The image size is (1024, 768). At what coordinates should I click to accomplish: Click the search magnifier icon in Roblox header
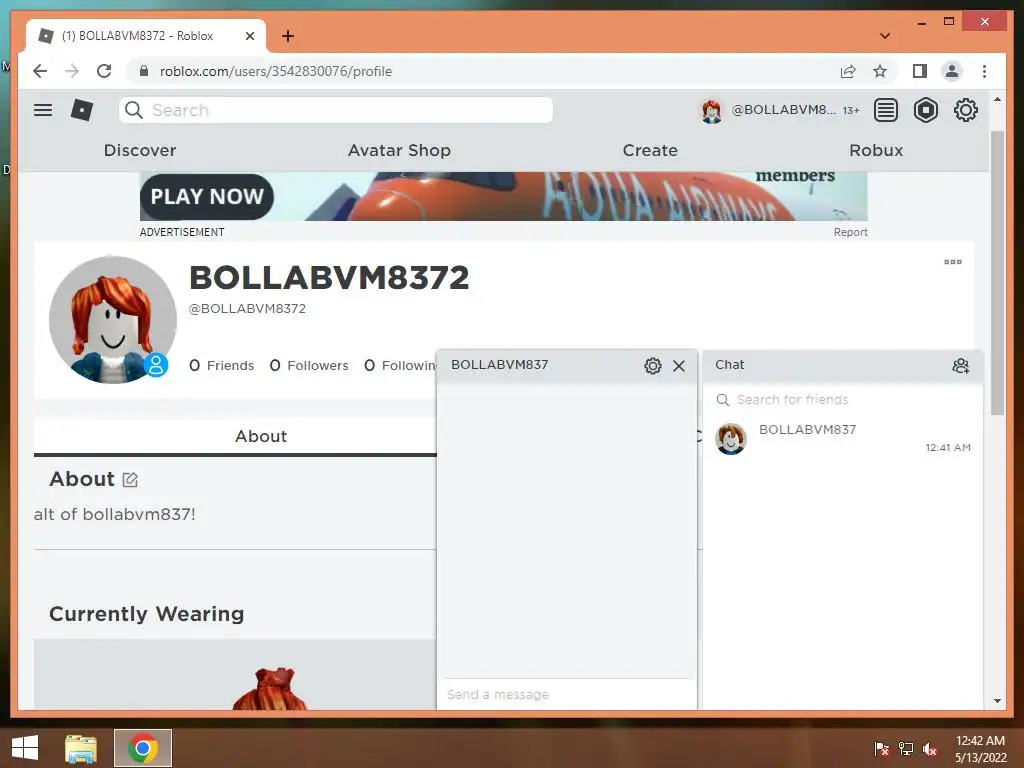133,110
